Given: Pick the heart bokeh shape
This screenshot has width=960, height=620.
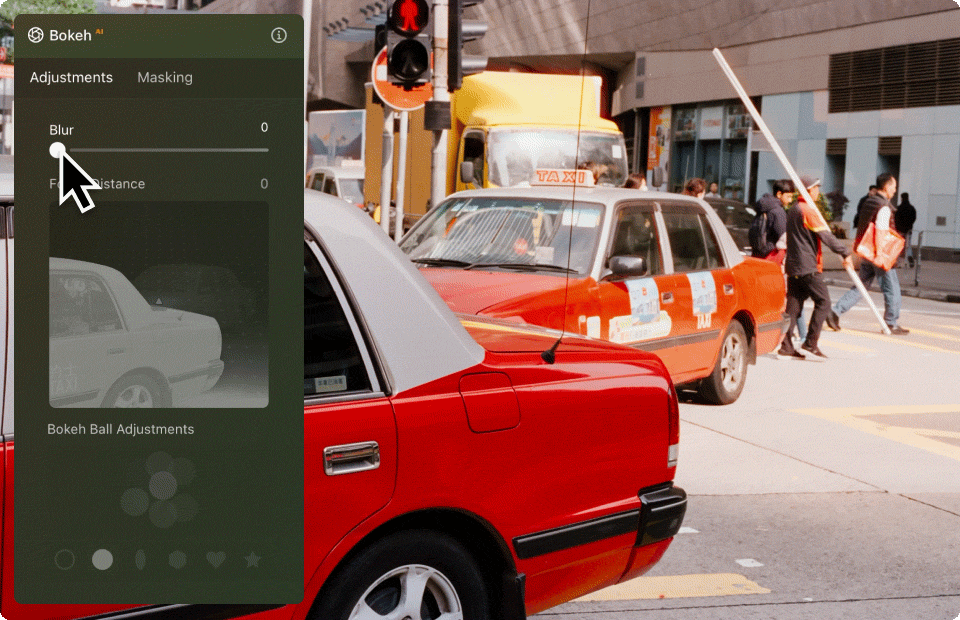Looking at the screenshot, I should pyautogui.click(x=215, y=559).
